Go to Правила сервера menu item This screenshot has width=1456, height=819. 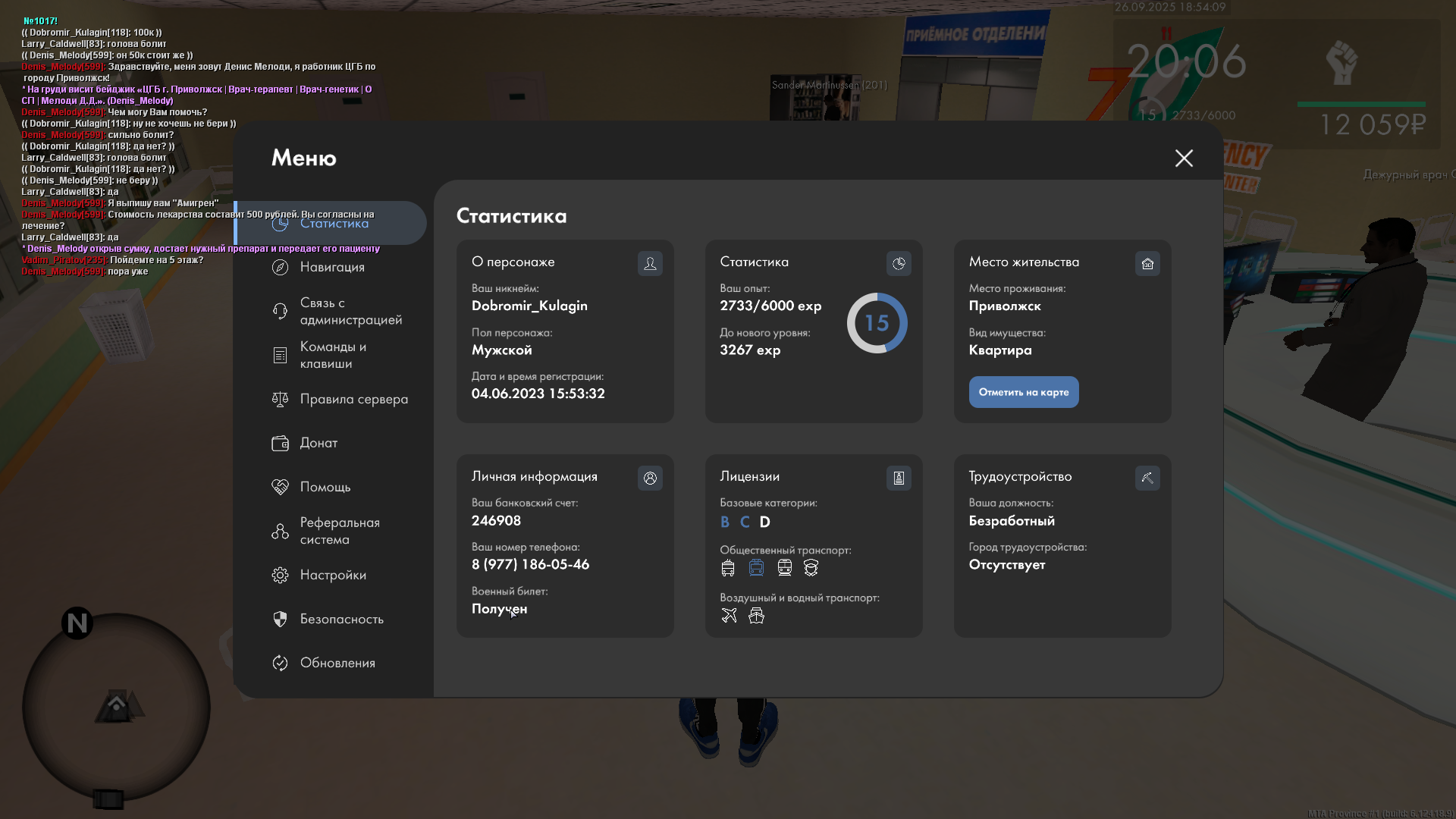353,399
